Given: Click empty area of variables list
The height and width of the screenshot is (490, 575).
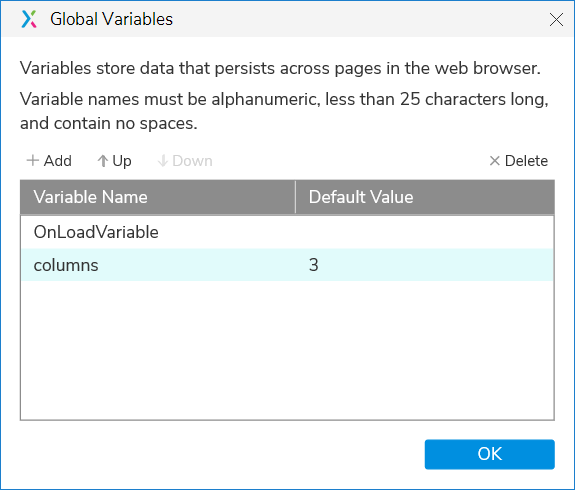Looking at the screenshot, I should click(287, 350).
